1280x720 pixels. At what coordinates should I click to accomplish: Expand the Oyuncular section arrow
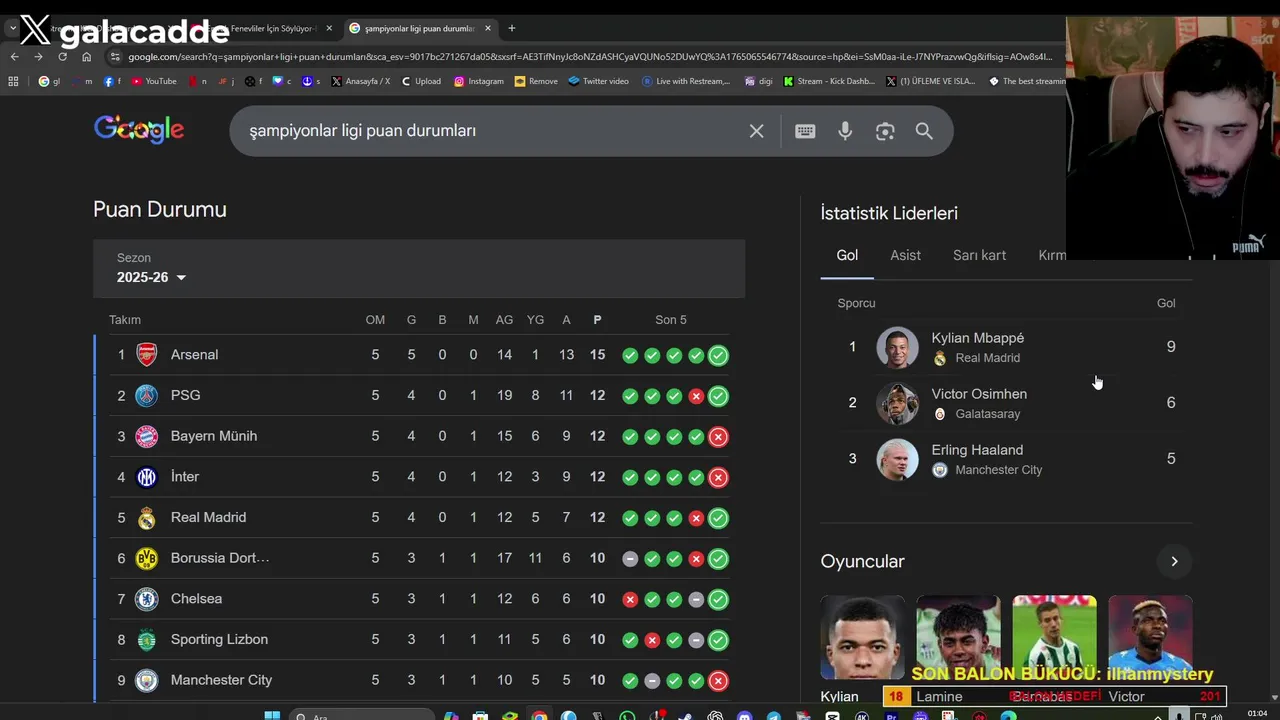point(1174,562)
